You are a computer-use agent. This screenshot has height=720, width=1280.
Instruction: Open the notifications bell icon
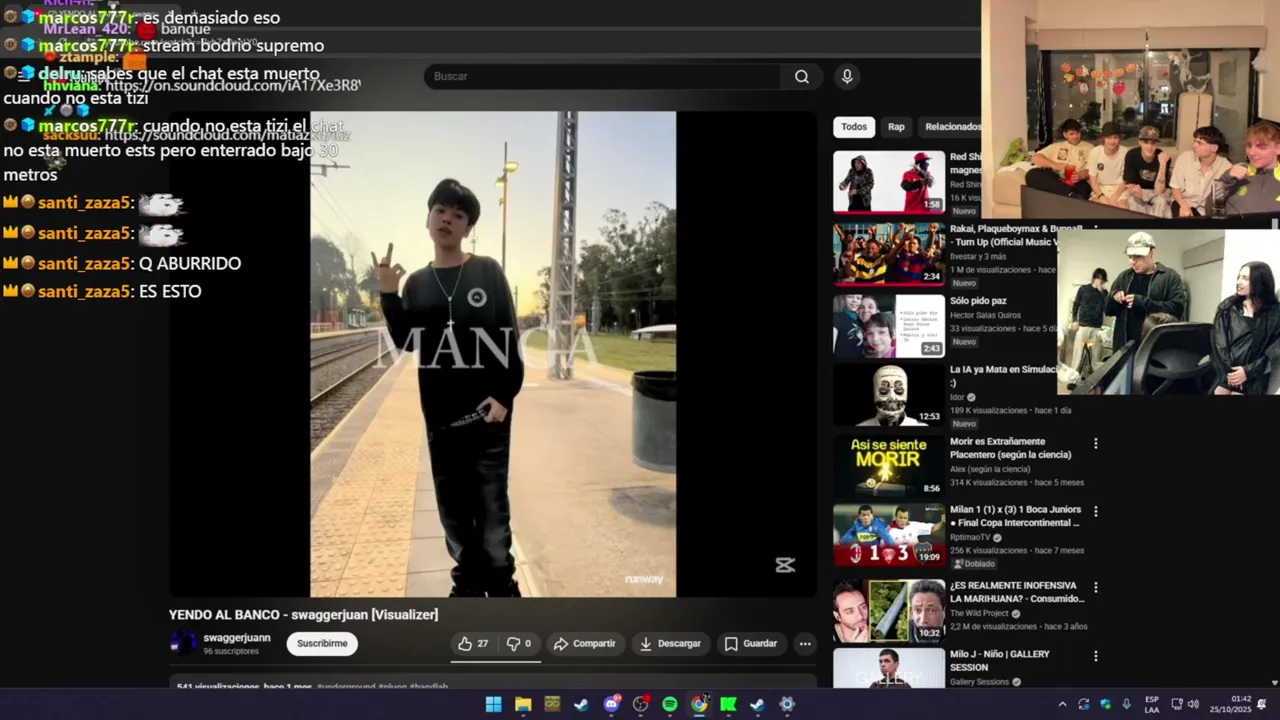(1262, 704)
